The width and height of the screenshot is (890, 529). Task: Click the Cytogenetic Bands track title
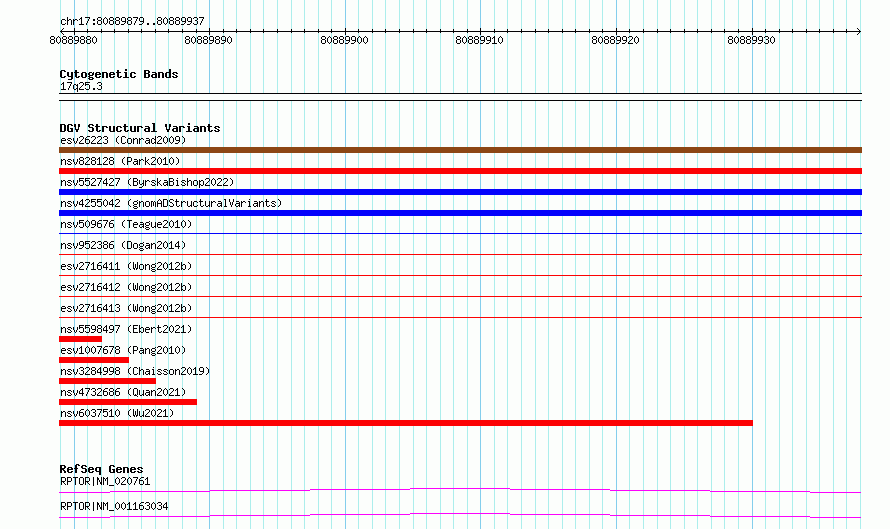[119, 74]
